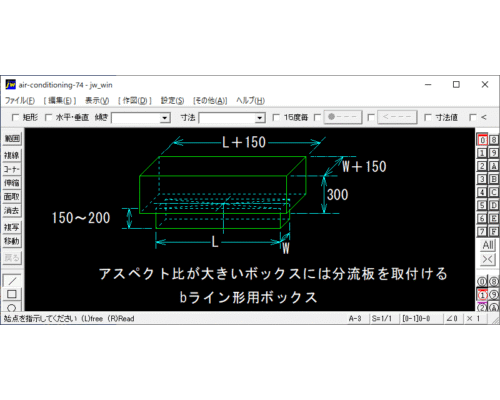This screenshot has height=400, width=500.
Task: Select layer group circled 1
Action: click(482, 295)
